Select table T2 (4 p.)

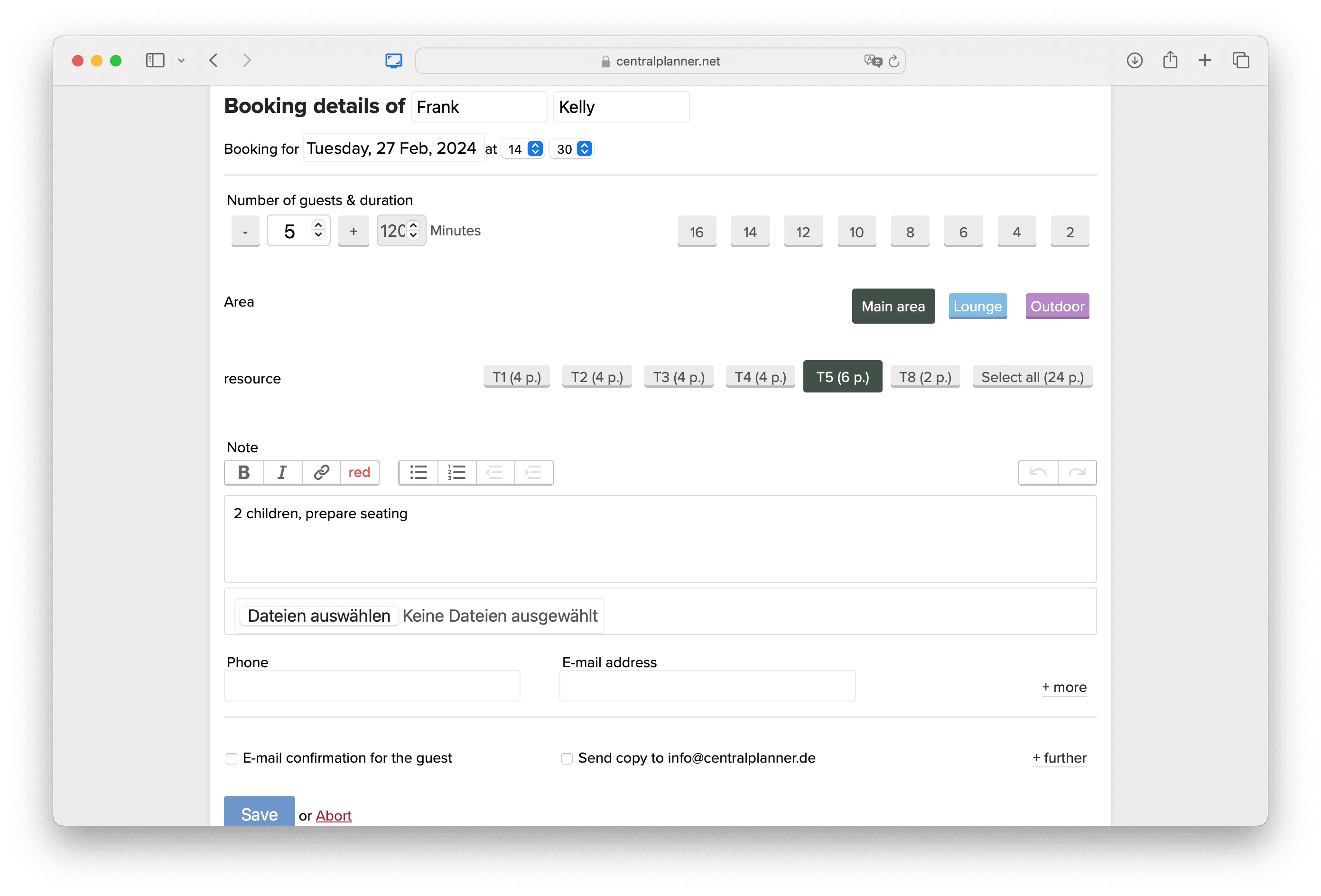[597, 377]
